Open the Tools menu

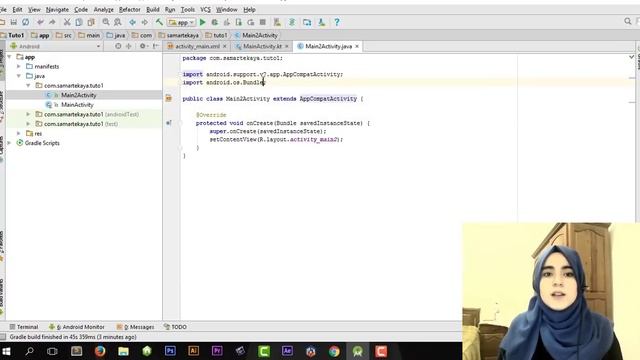(x=187, y=9)
